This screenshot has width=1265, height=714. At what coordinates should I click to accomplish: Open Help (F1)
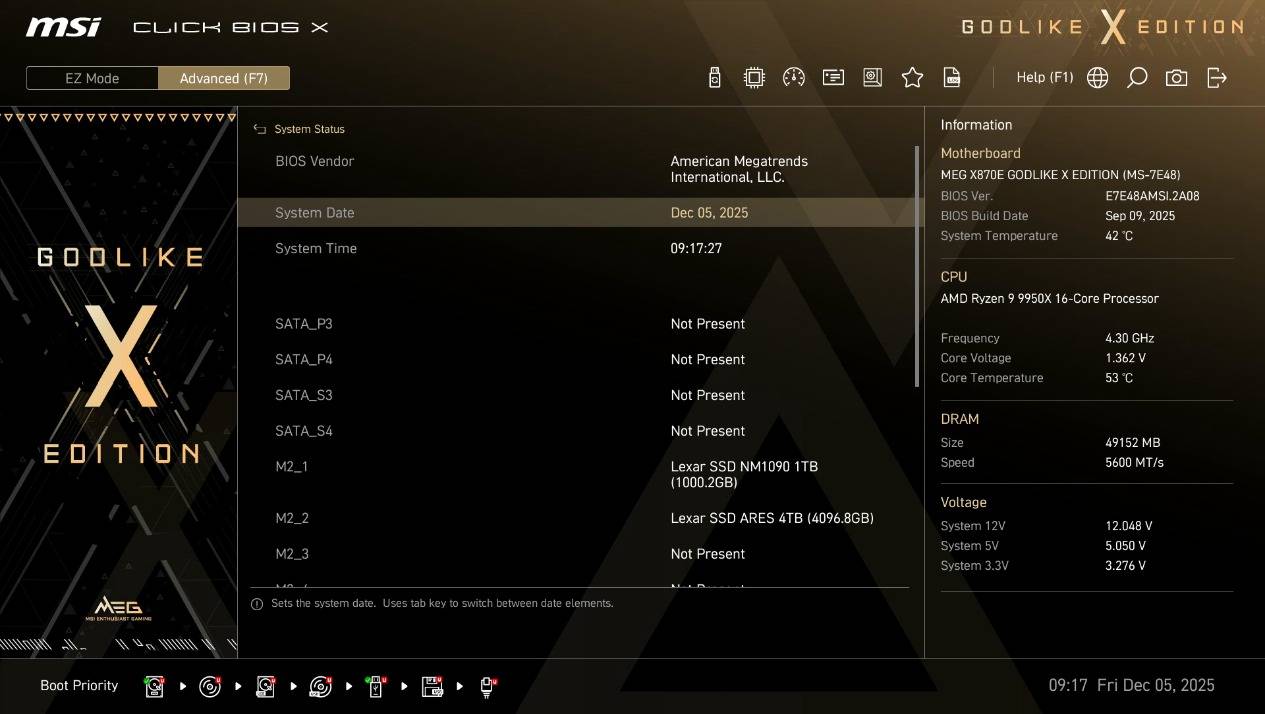(1044, 78)
